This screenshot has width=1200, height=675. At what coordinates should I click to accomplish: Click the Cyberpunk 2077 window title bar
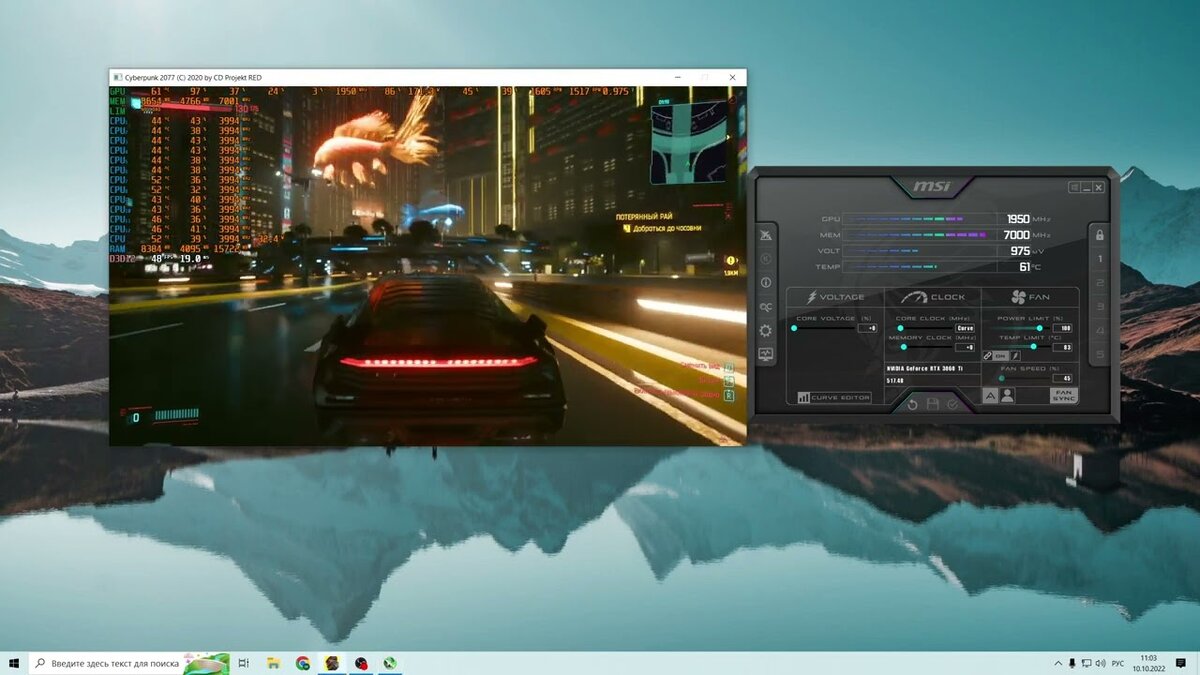[428, 77]
